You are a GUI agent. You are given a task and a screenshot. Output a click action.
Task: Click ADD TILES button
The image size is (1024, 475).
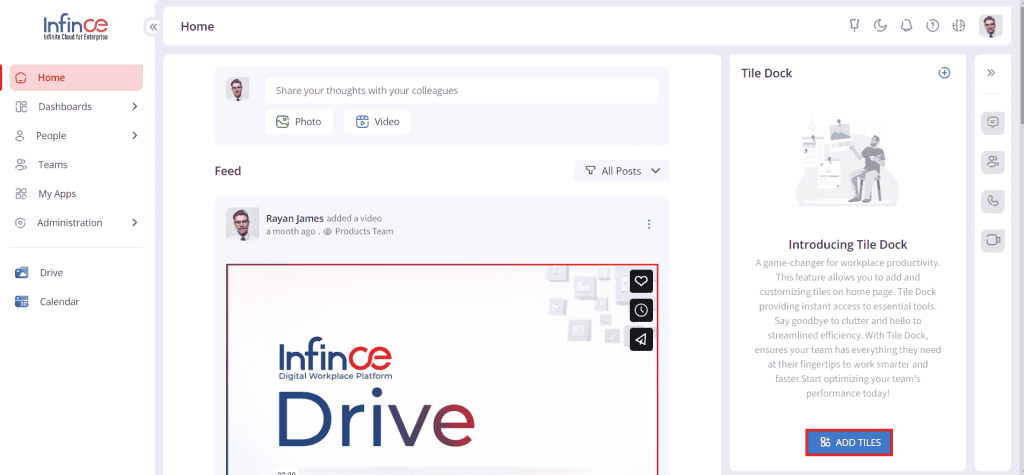click(849, 442)
